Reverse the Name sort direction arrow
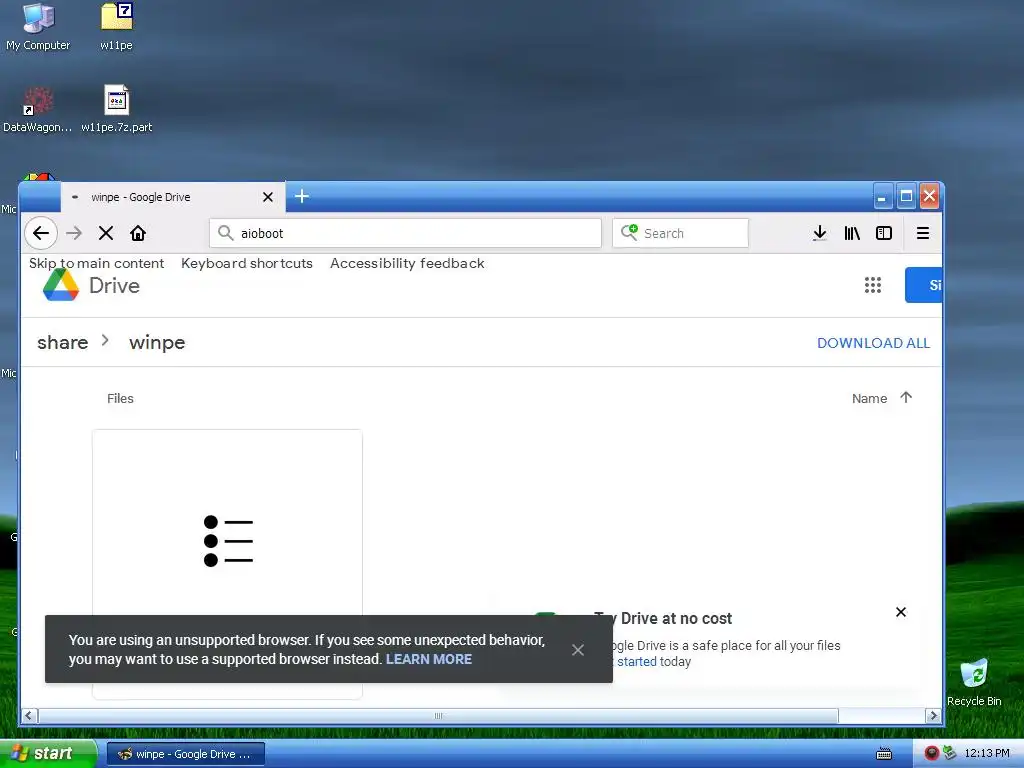 point(906,397)
